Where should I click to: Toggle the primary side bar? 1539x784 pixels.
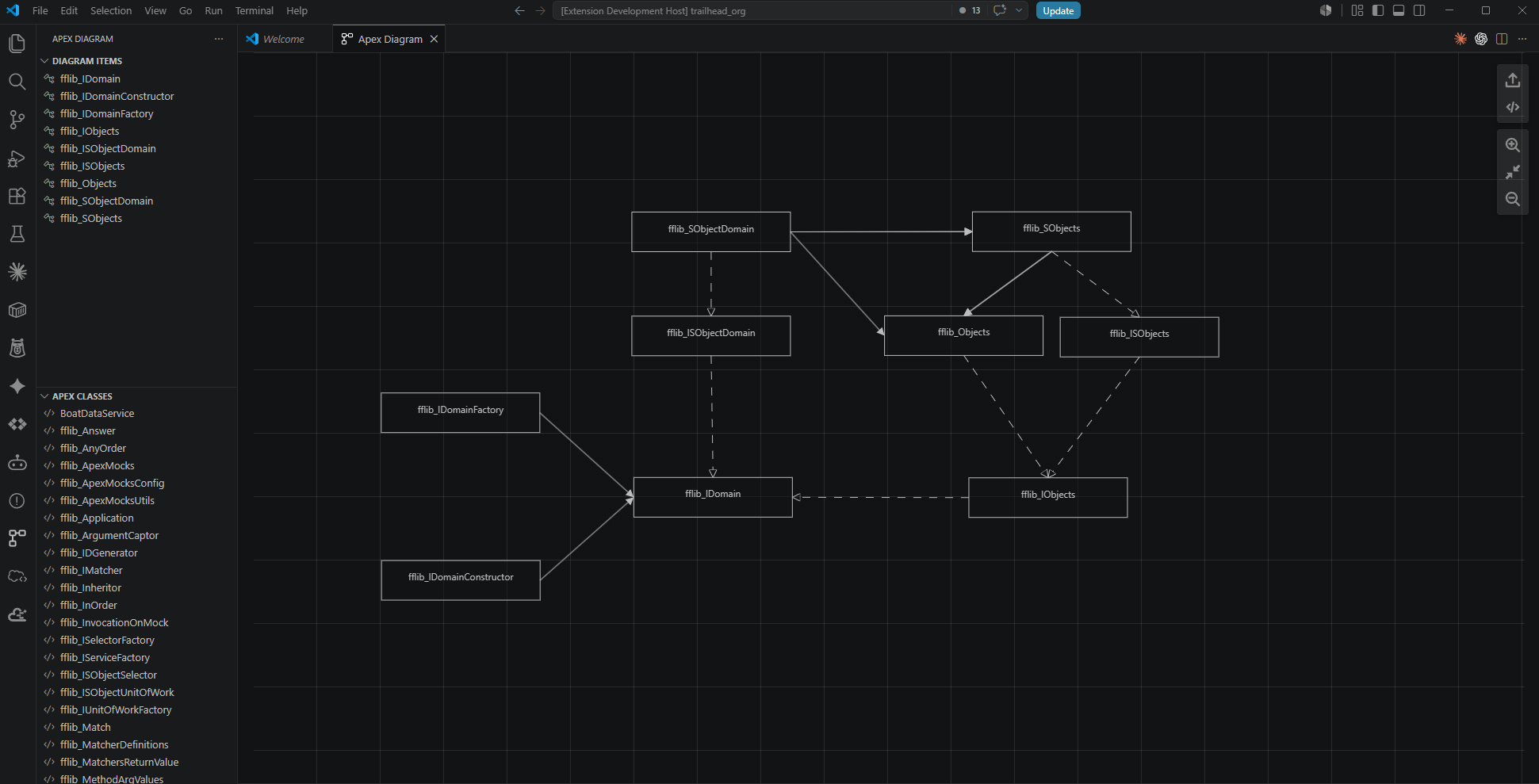click(x=1378, y=10)
